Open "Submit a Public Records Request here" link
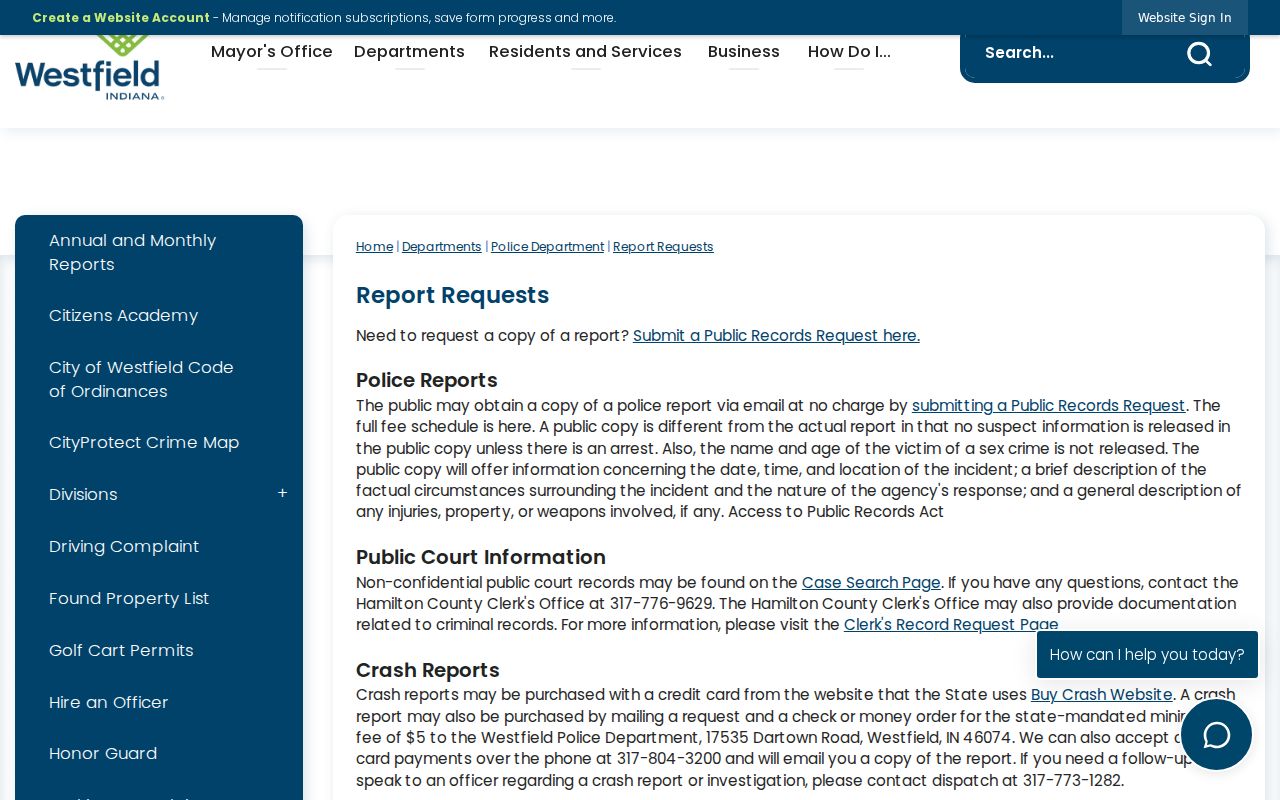Image resolution: width=1280 pixels, height=800 pixels. pos(776,336)
